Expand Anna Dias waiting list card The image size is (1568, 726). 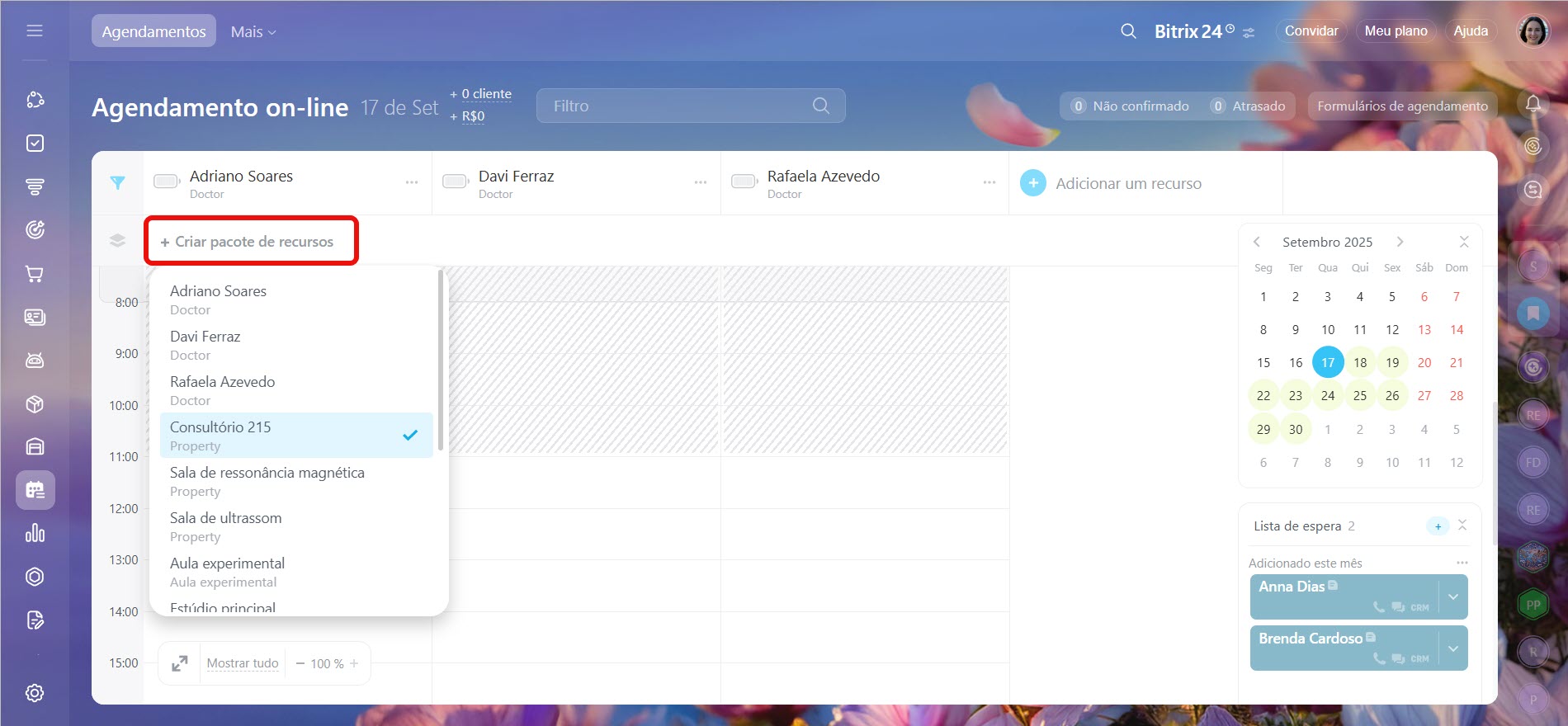(1453, 596)
